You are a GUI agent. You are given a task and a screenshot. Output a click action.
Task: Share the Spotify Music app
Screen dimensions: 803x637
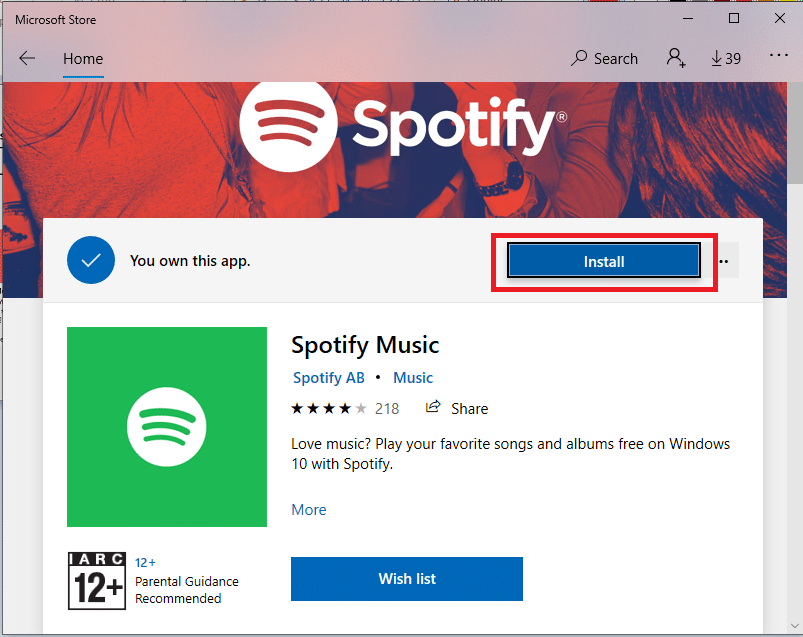tap(457, 408)
